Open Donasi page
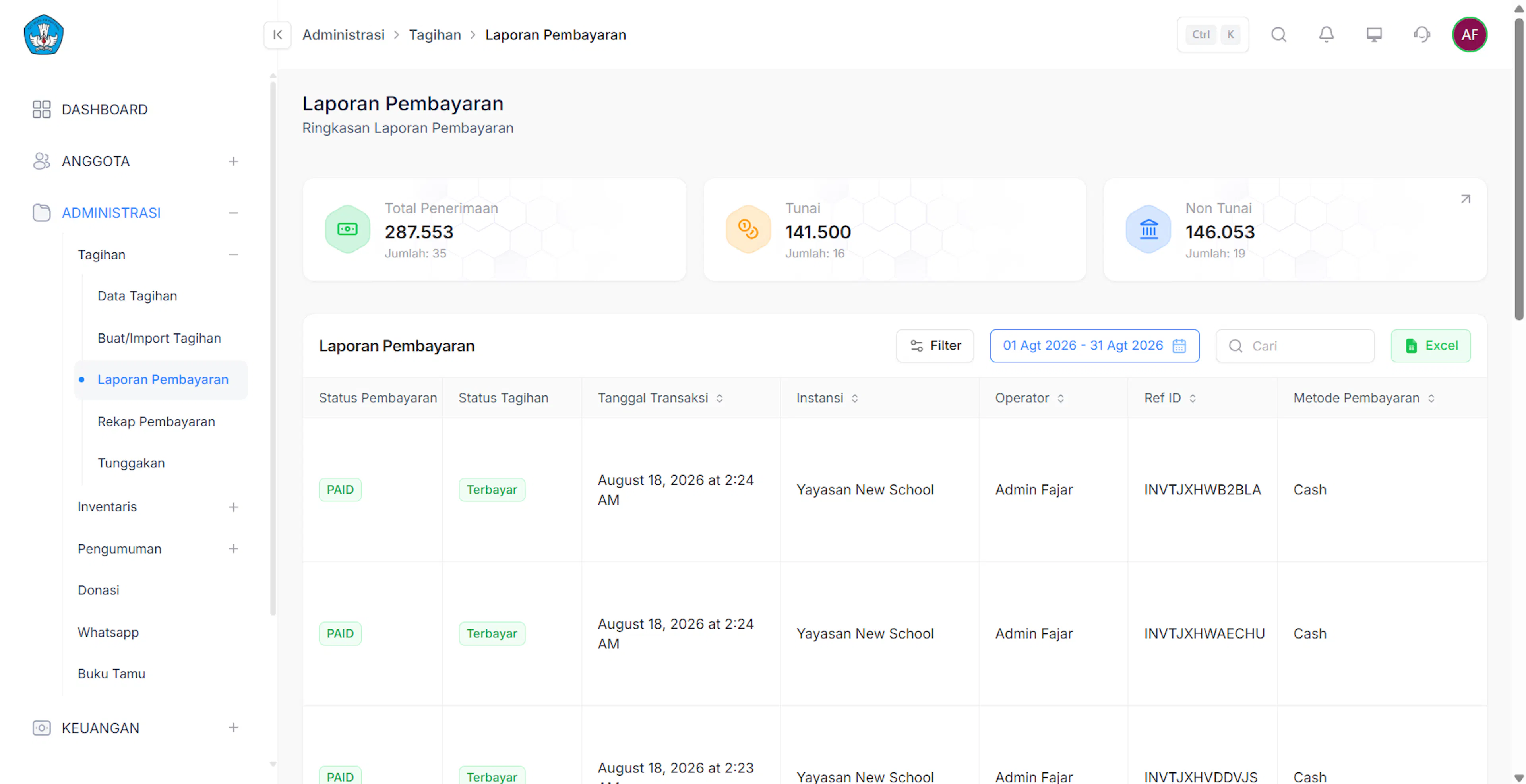The width and height of the screenshot is (1526, 784). point(98,590)
